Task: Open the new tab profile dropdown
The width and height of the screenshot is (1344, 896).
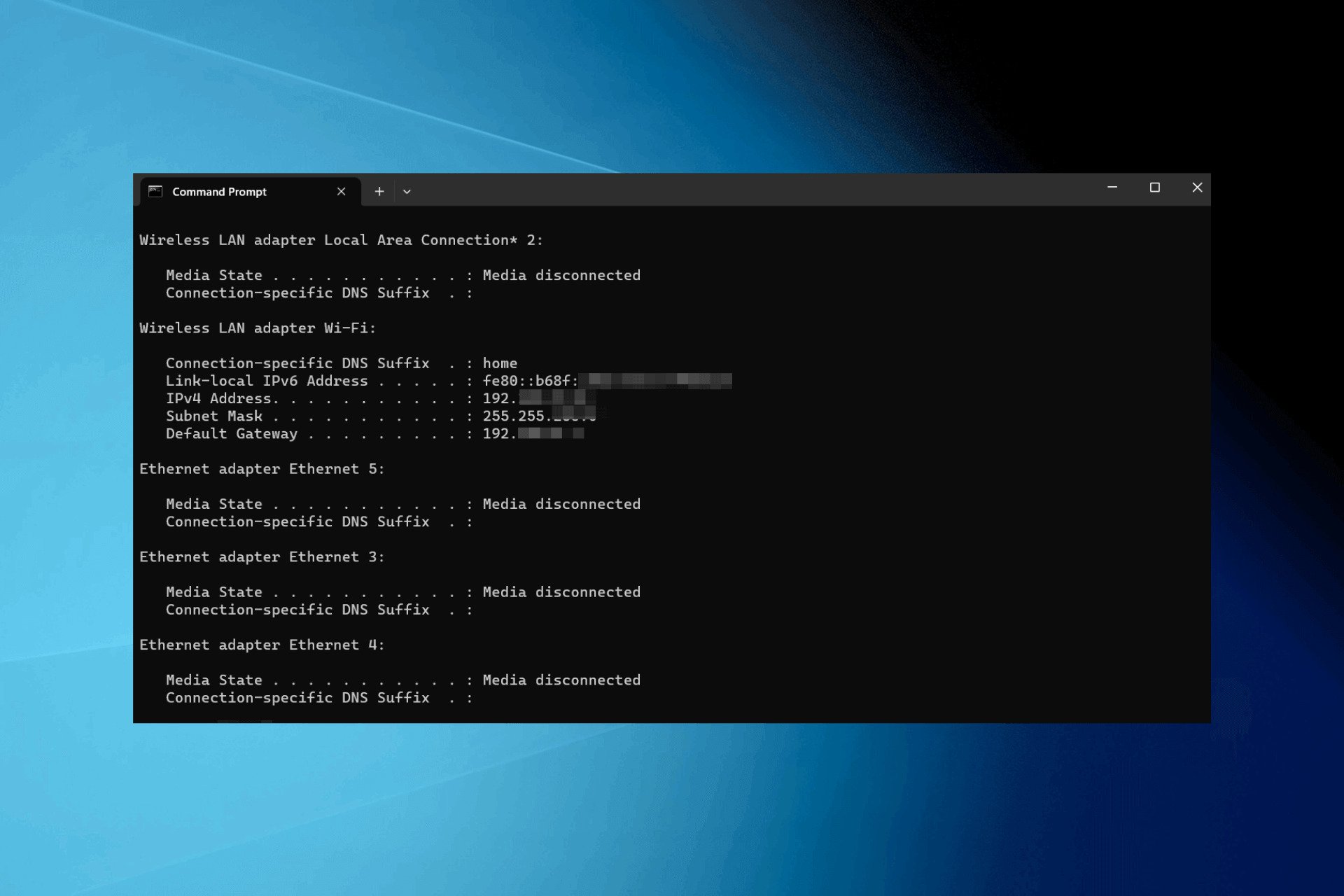Action: [x=407, y=192]
